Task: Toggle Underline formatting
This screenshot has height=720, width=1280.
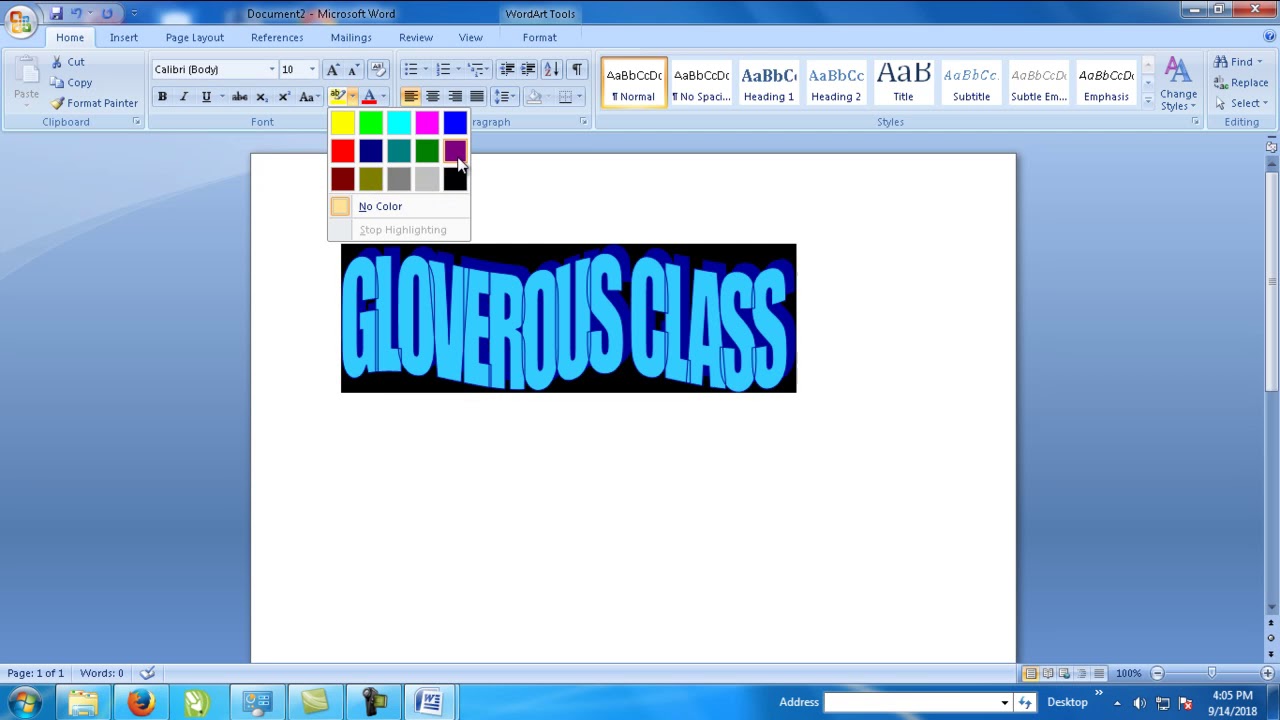Action: tap(206, 97)
